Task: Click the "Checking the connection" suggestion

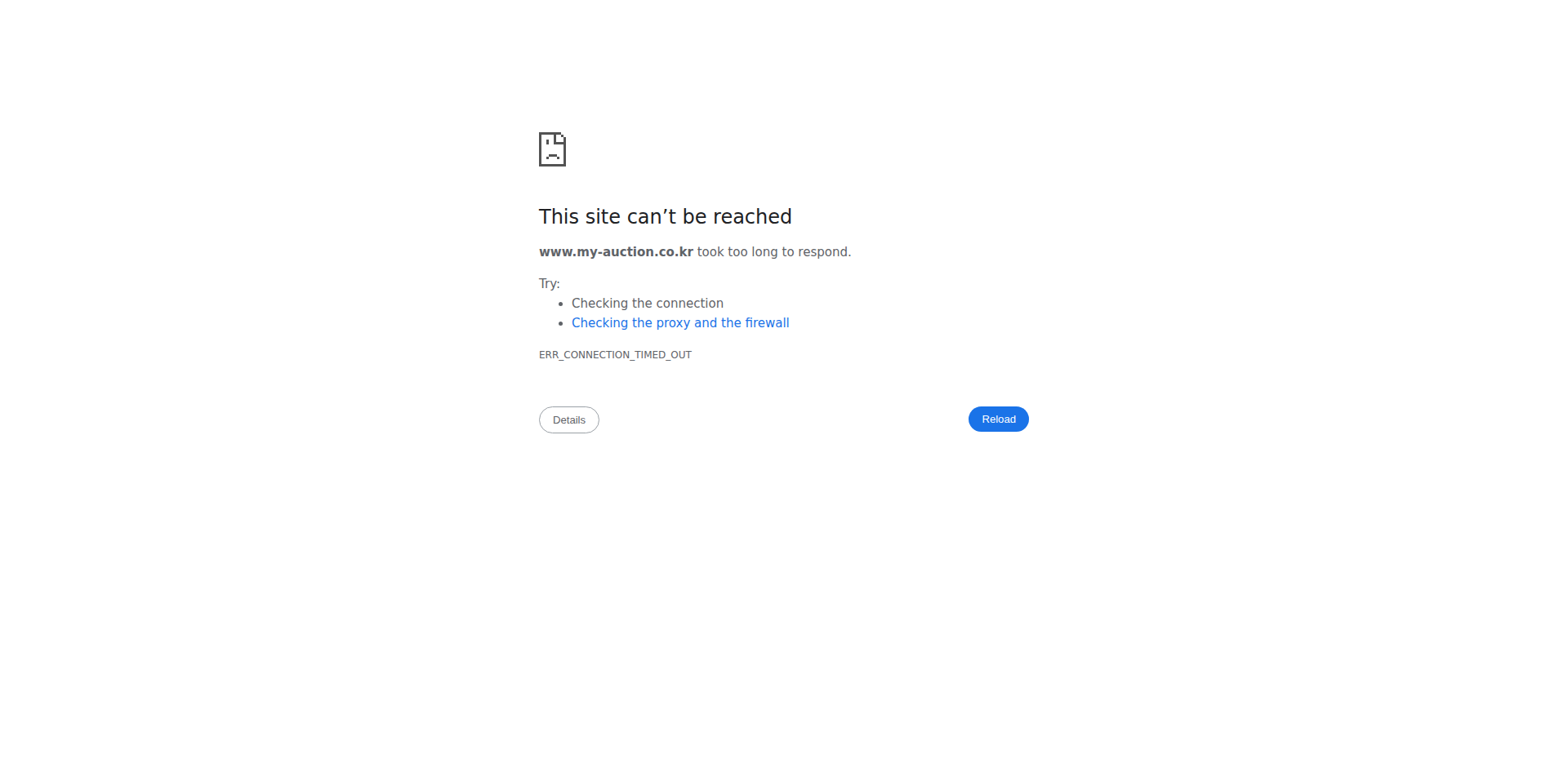Action: pyautogui.click(x=647, y=304)
